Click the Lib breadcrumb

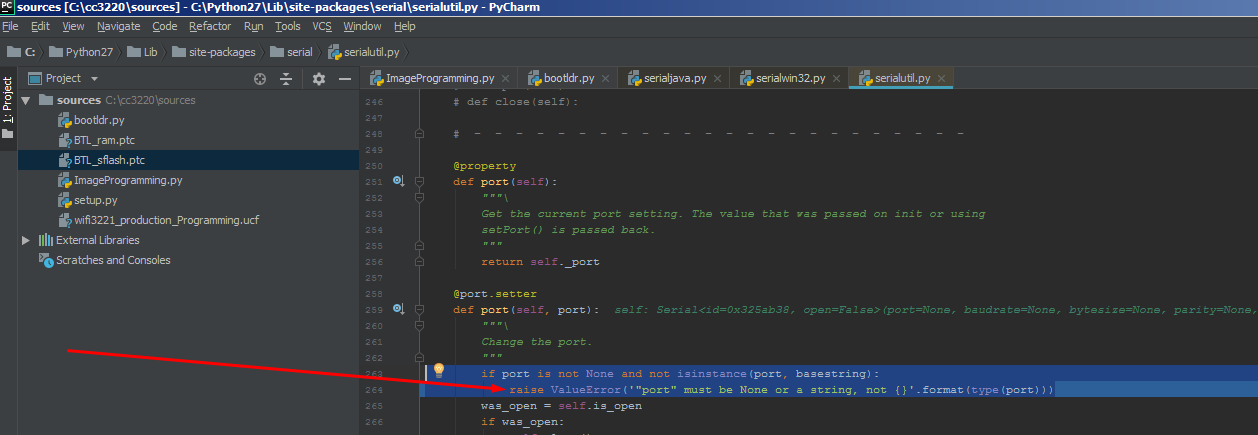click(x=142, y=52)
